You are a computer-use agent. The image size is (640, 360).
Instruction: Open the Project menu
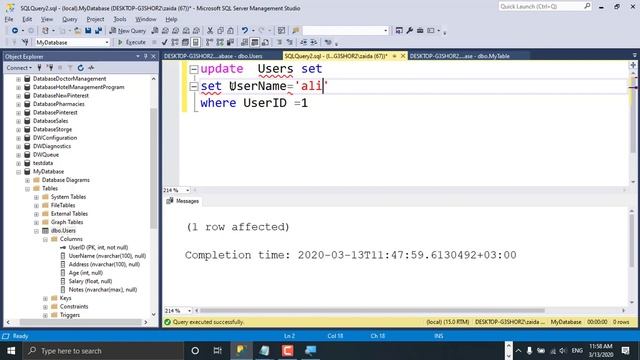(95, 19)
